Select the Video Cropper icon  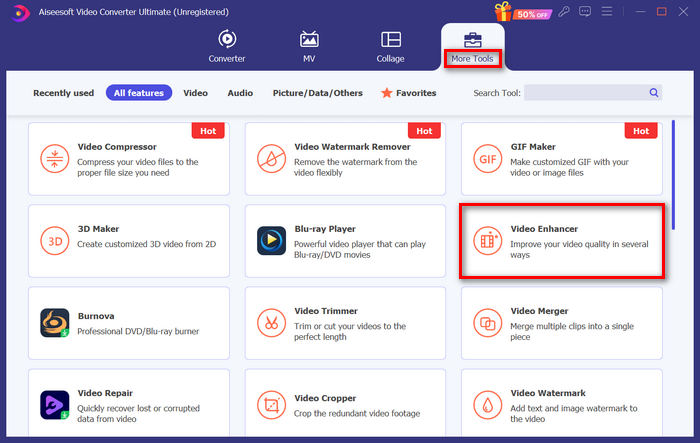(271, 405)
